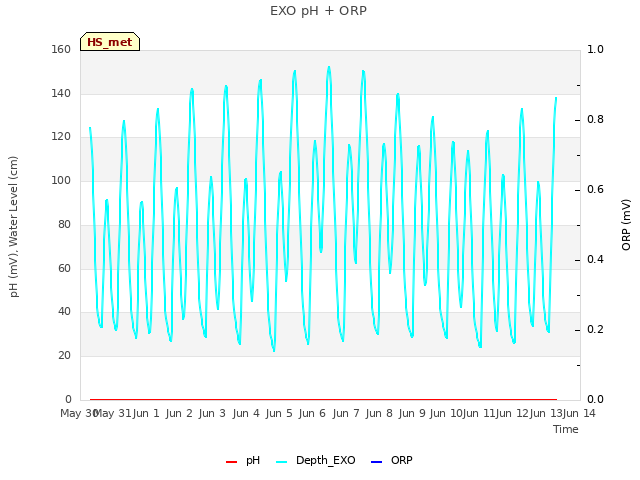Select the HS_met annotation label
640x480 pixels.
tap(110, 42)
